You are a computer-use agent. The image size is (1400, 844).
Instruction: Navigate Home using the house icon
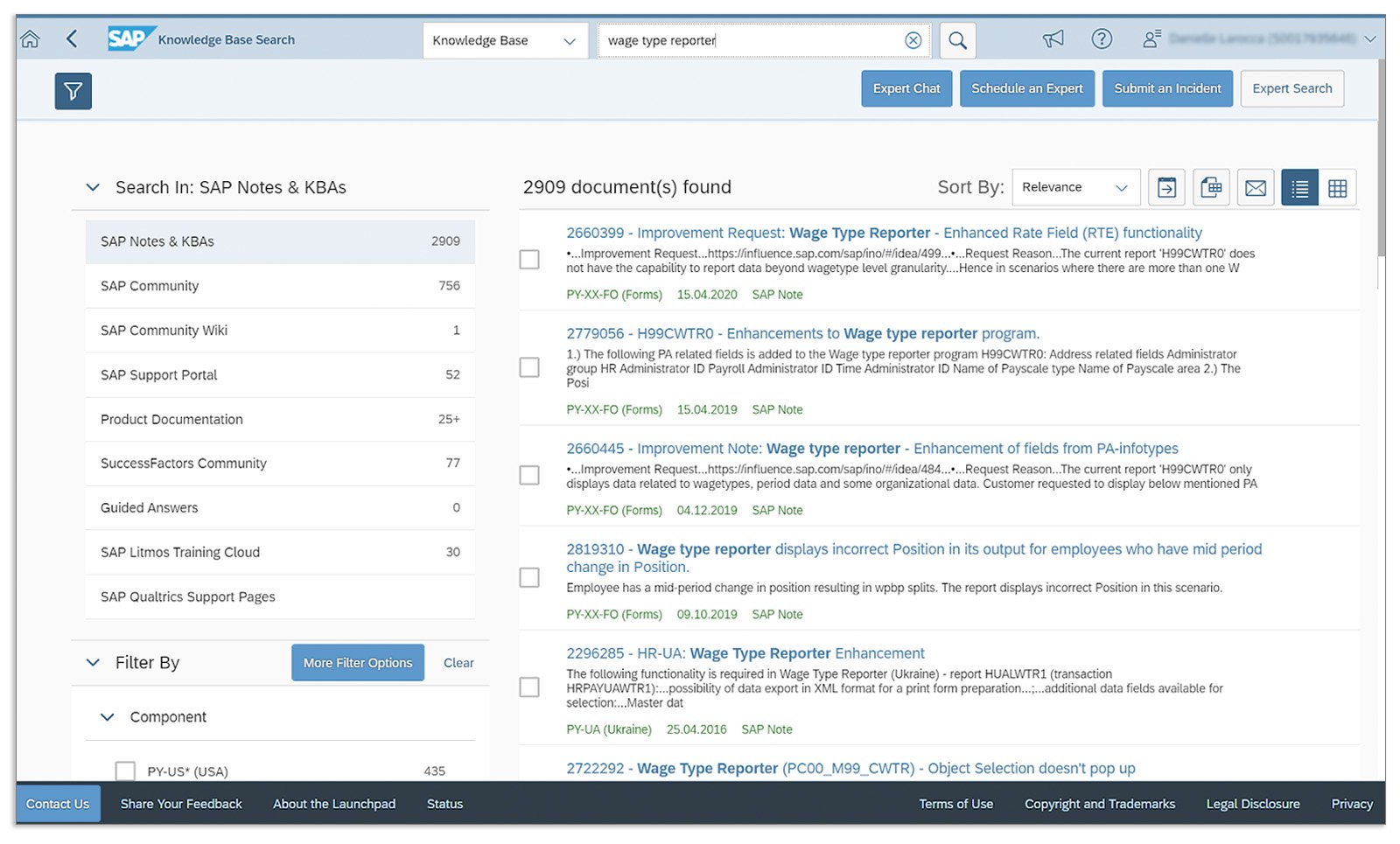[30, 39]
